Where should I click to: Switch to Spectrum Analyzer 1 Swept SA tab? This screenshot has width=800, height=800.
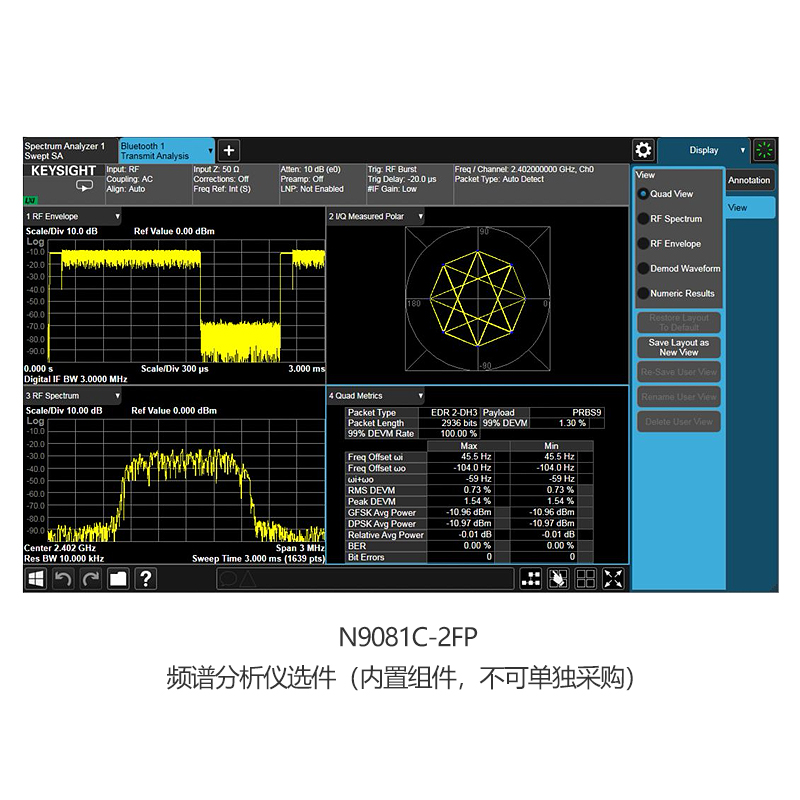tap(70, 151)
